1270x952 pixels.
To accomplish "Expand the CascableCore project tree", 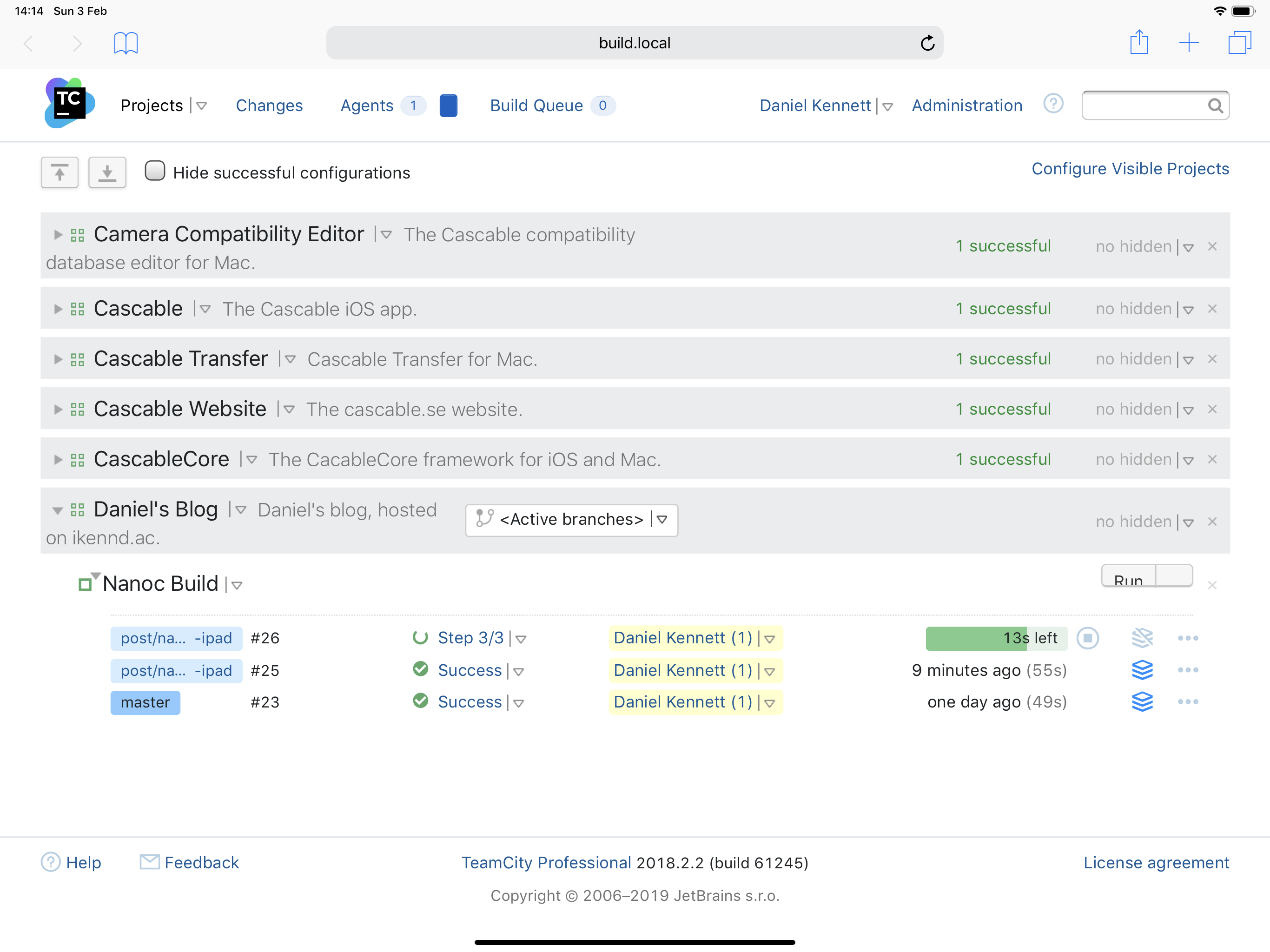I will tap(58, 460).
